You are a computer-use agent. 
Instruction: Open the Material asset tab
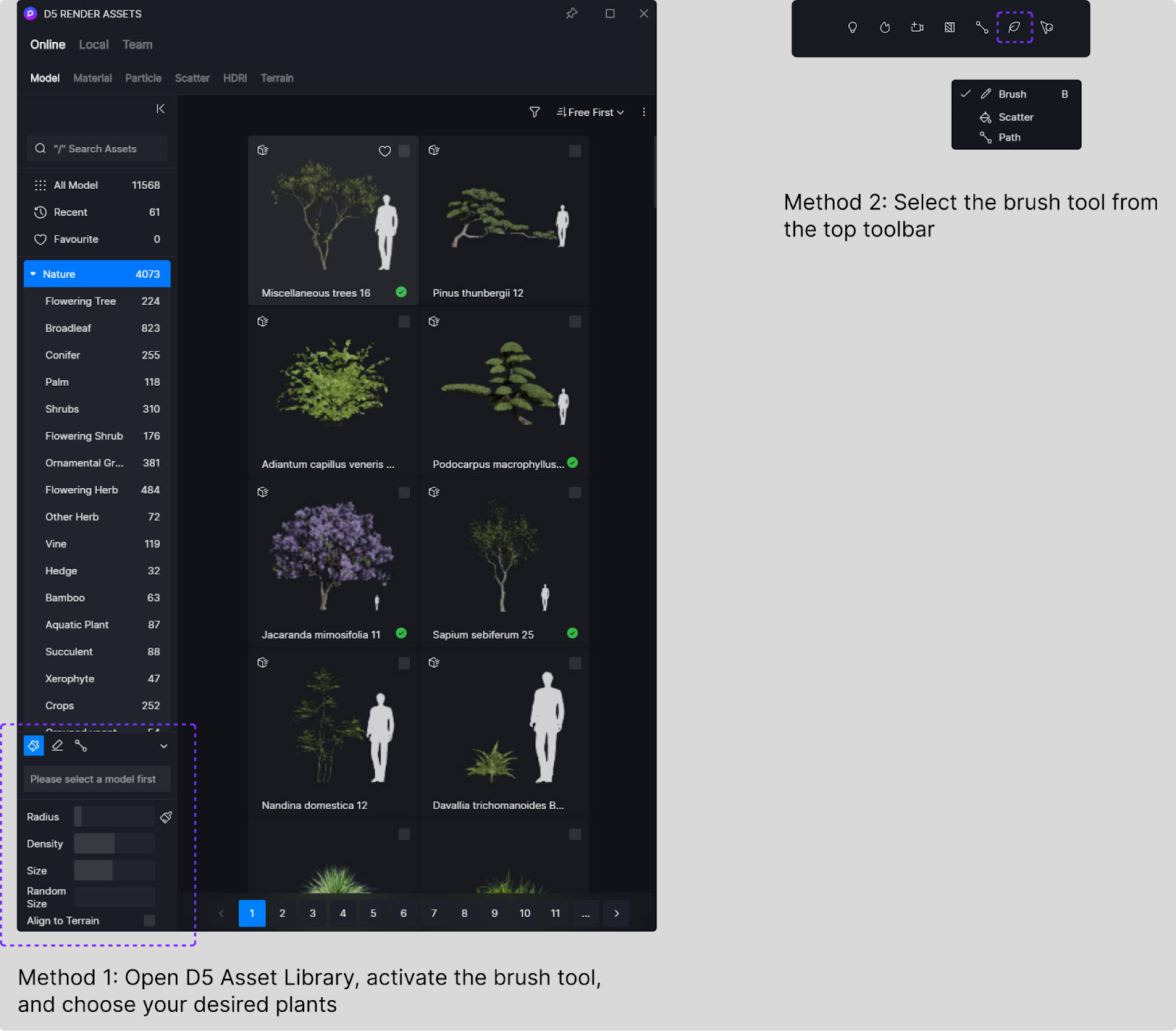point(93,78)
